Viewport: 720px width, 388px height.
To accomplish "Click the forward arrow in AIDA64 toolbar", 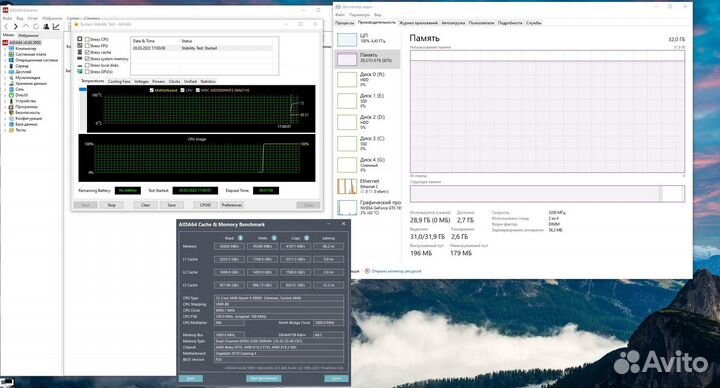I will (x=16, y=27).
